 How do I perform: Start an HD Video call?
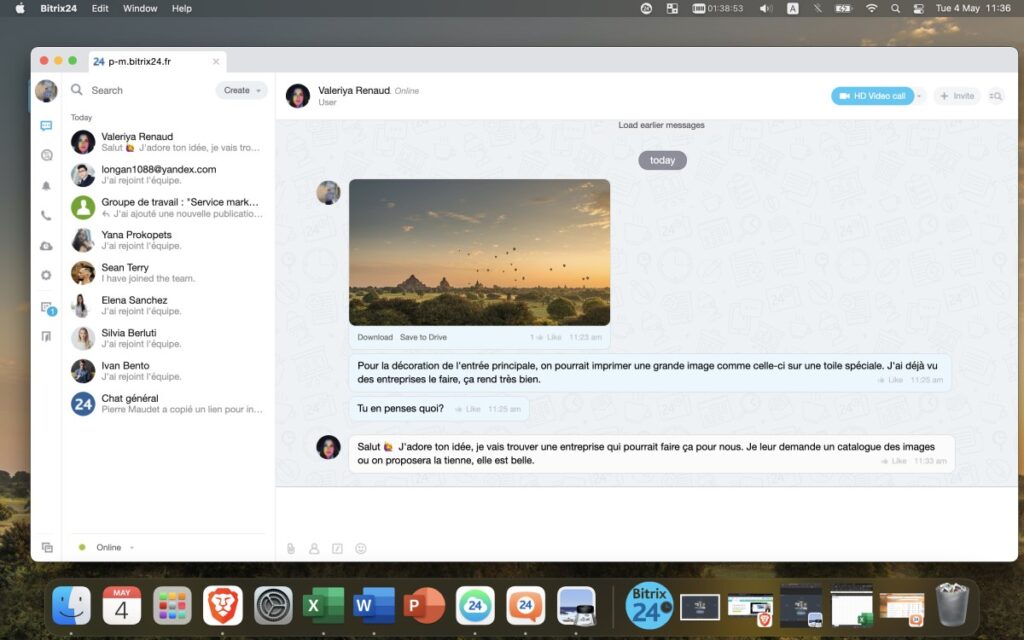click(x=872, y=96)
